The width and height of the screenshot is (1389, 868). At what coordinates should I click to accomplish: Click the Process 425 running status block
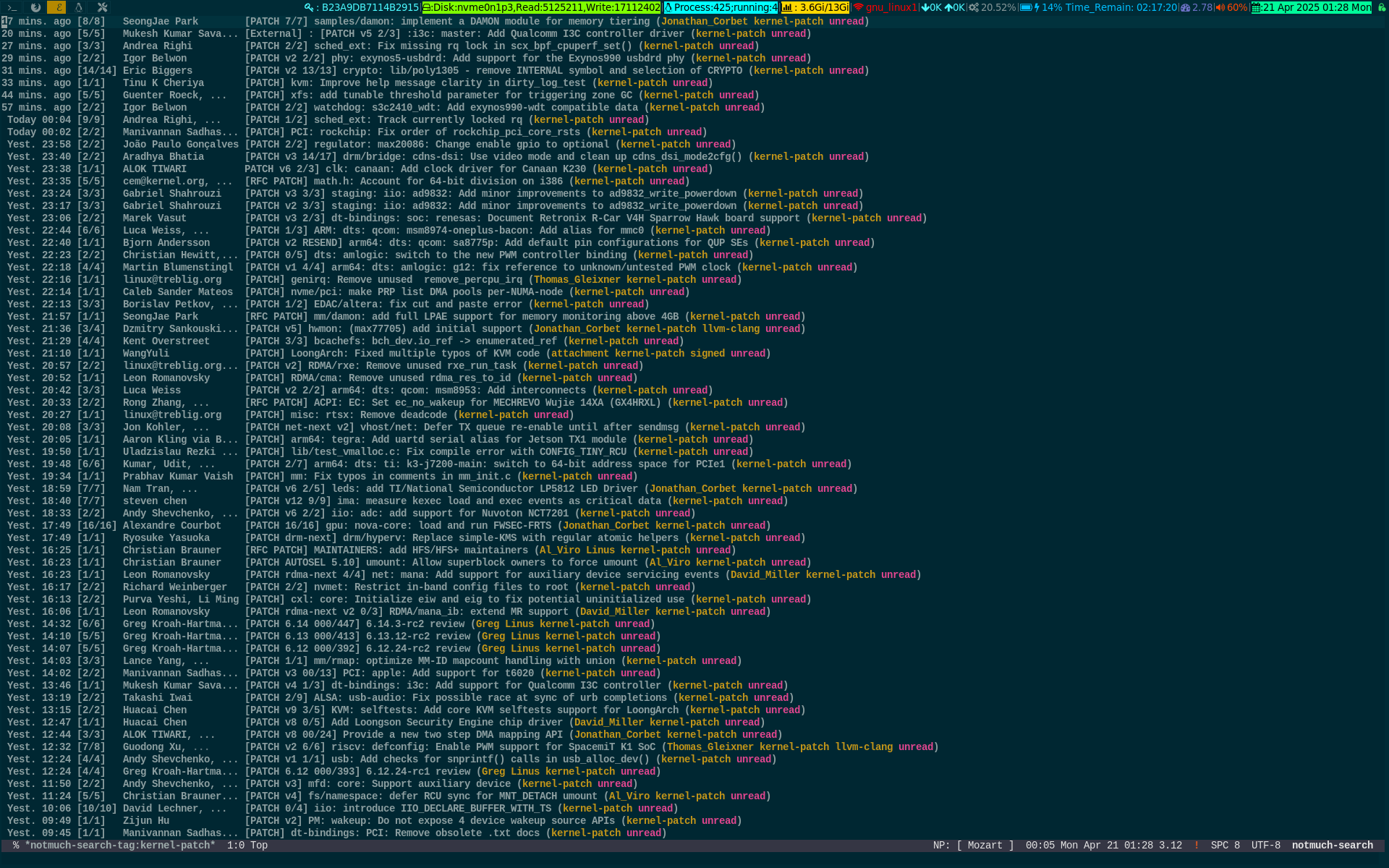[721, 7]
